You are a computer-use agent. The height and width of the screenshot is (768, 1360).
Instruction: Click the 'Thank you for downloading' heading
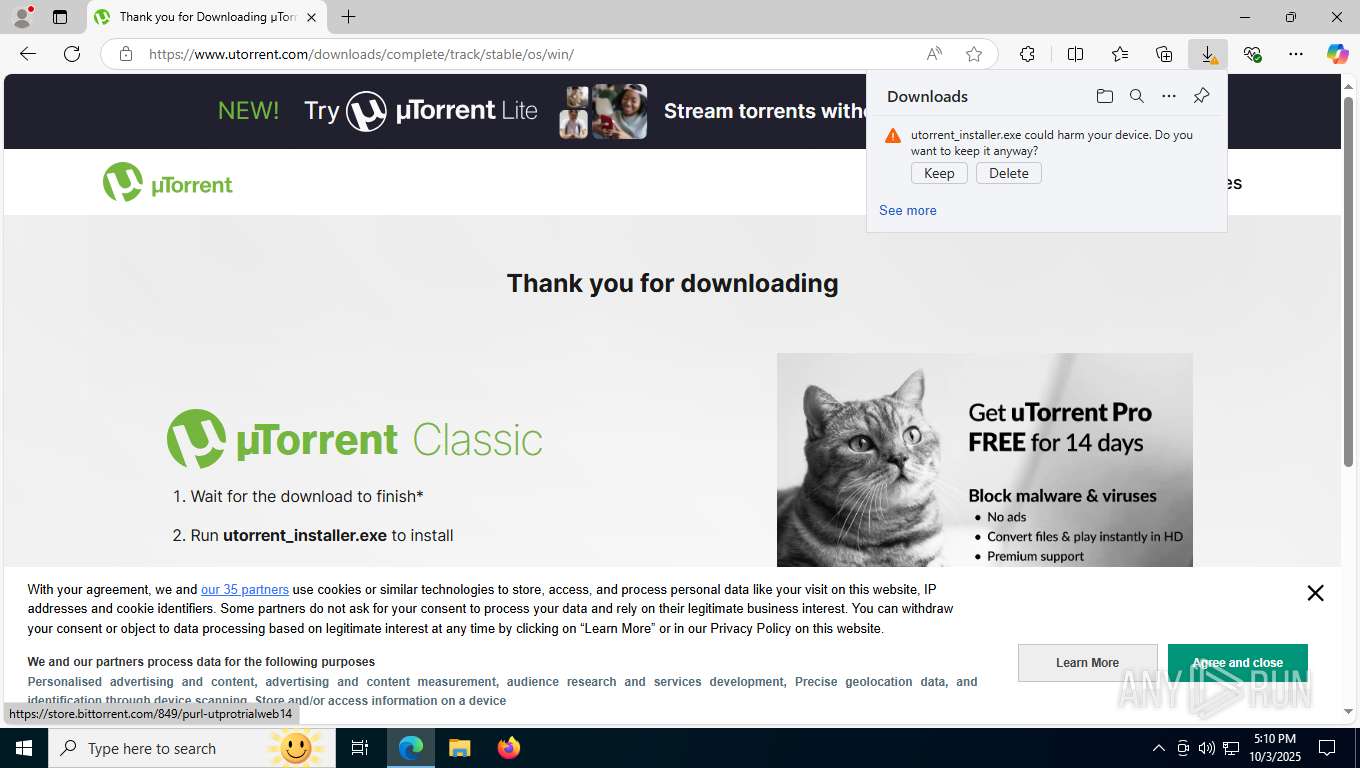[673, 283]
